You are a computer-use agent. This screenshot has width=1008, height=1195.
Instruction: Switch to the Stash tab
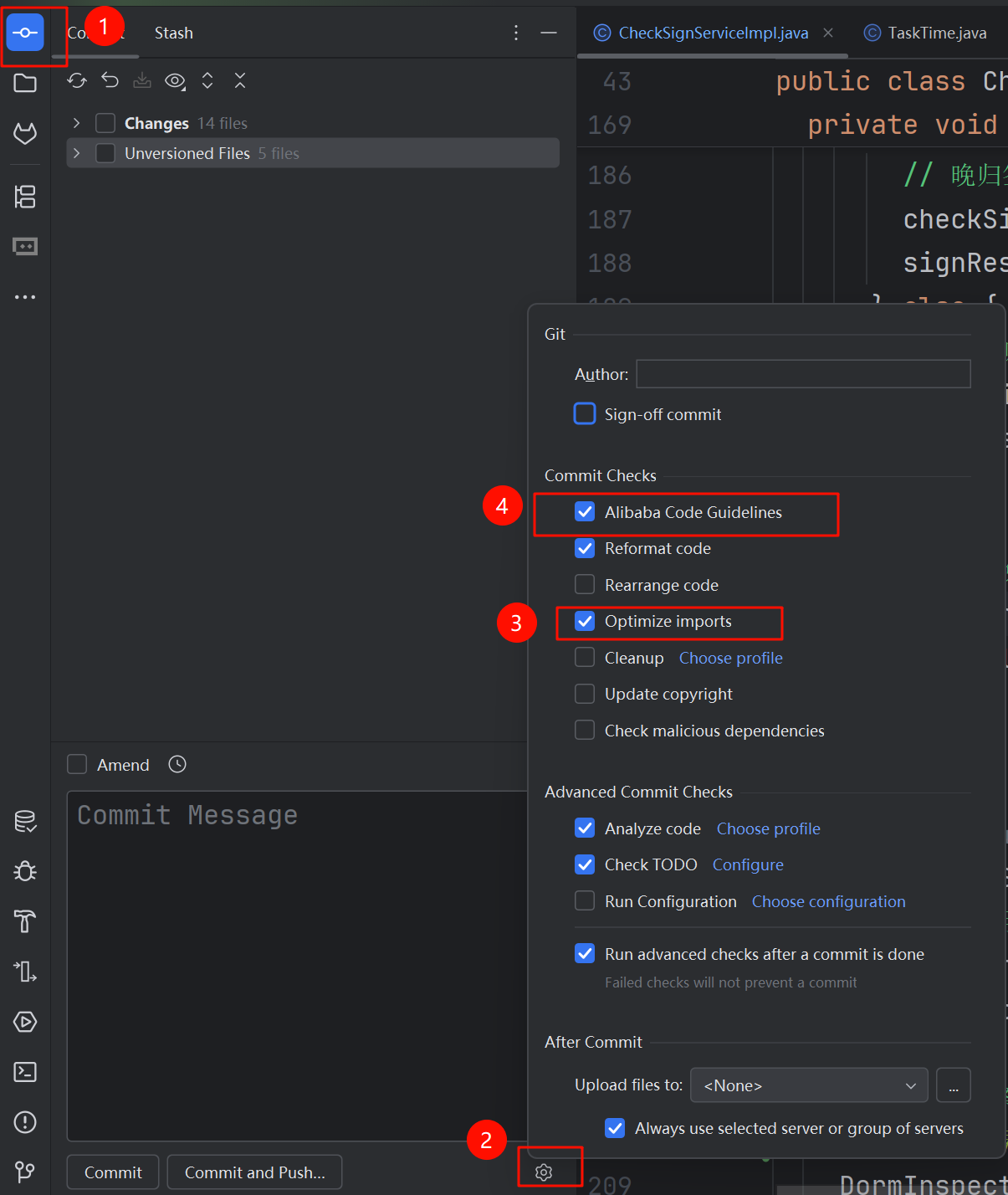[173, 33]
